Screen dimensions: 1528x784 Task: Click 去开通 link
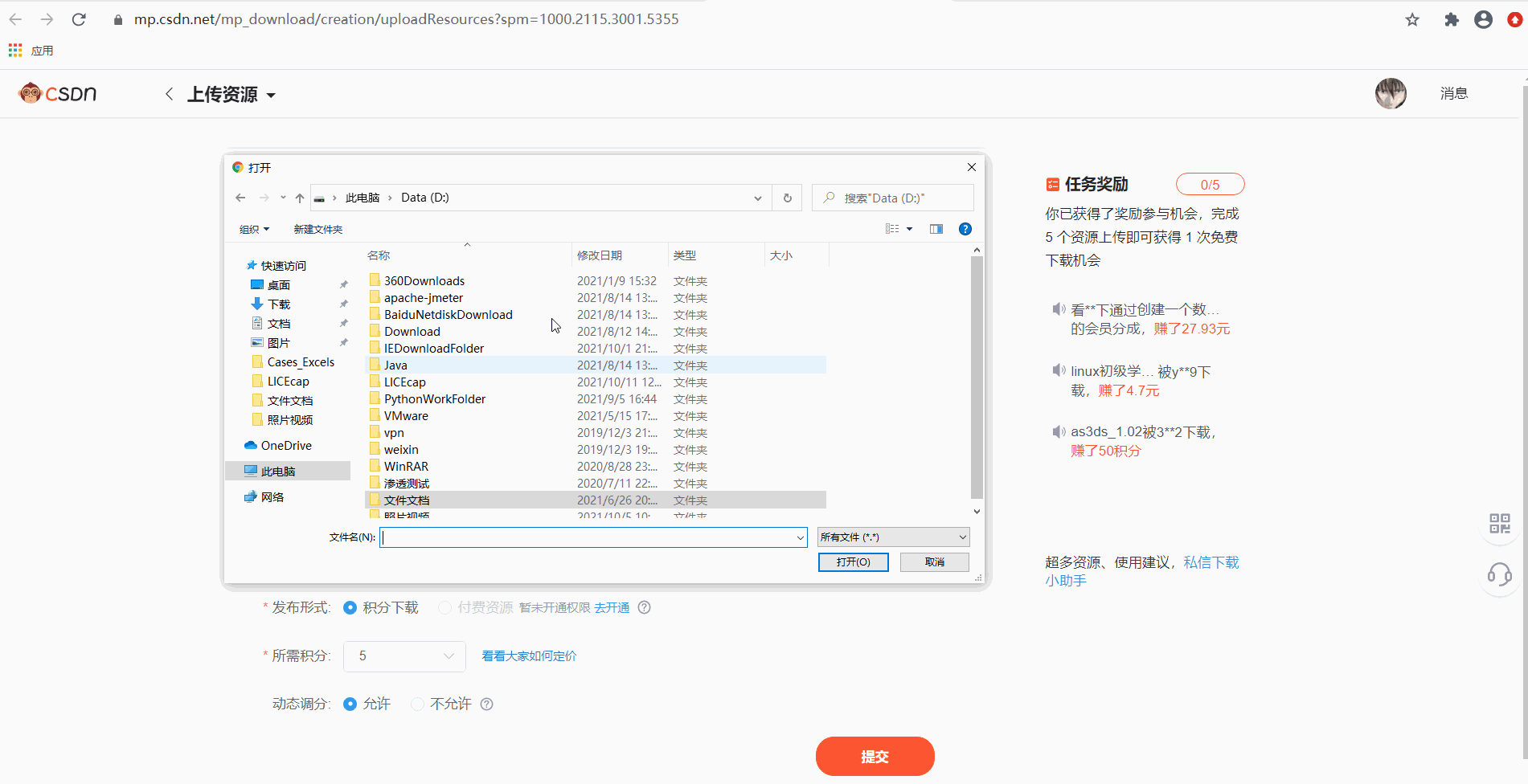(x=612, y=608)
